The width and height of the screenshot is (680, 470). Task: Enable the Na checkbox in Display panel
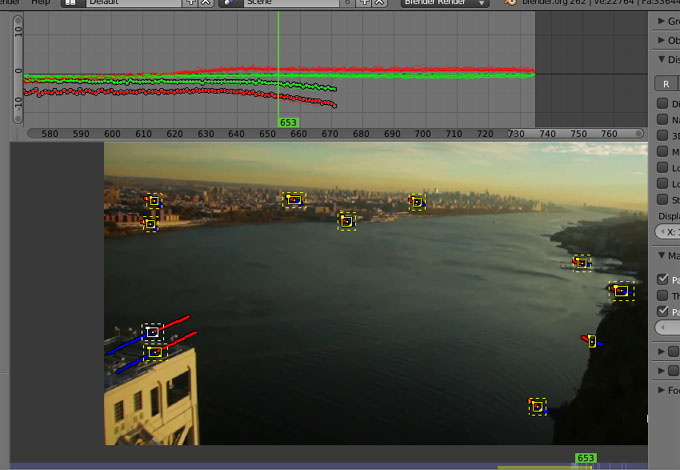662,119
